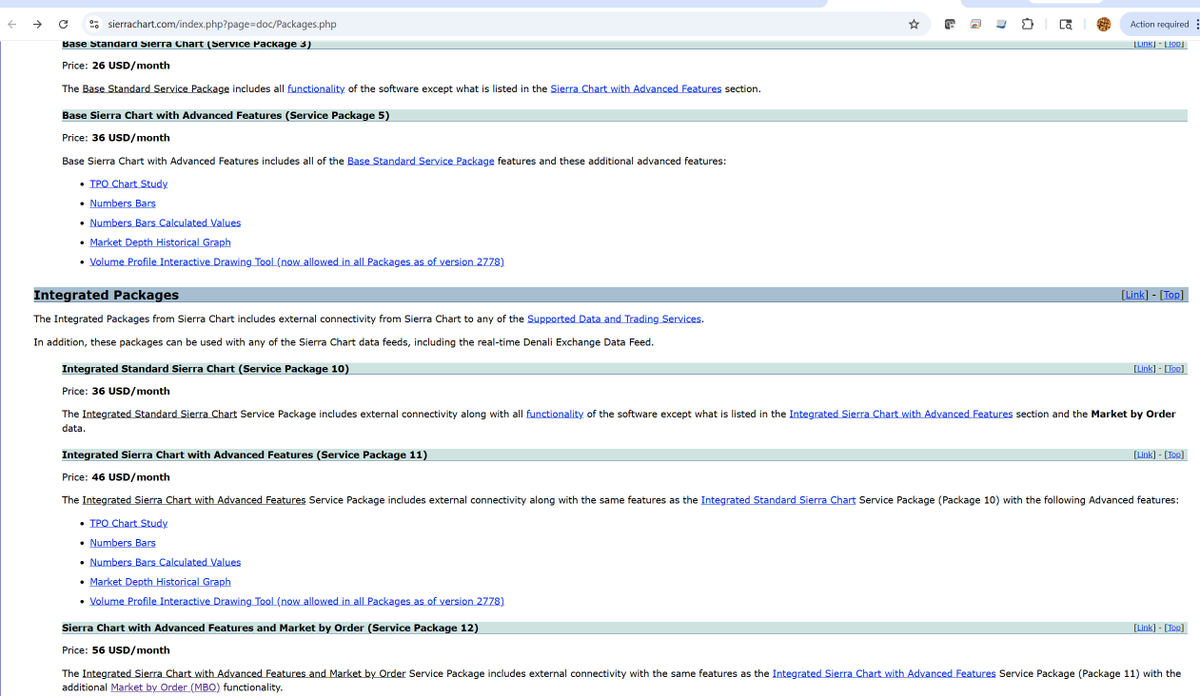1200x696 pixels.
Task: Click heading 'Base Sierra Chart with Advanced Features (Service Package 5)'
Action: point(226,115)
